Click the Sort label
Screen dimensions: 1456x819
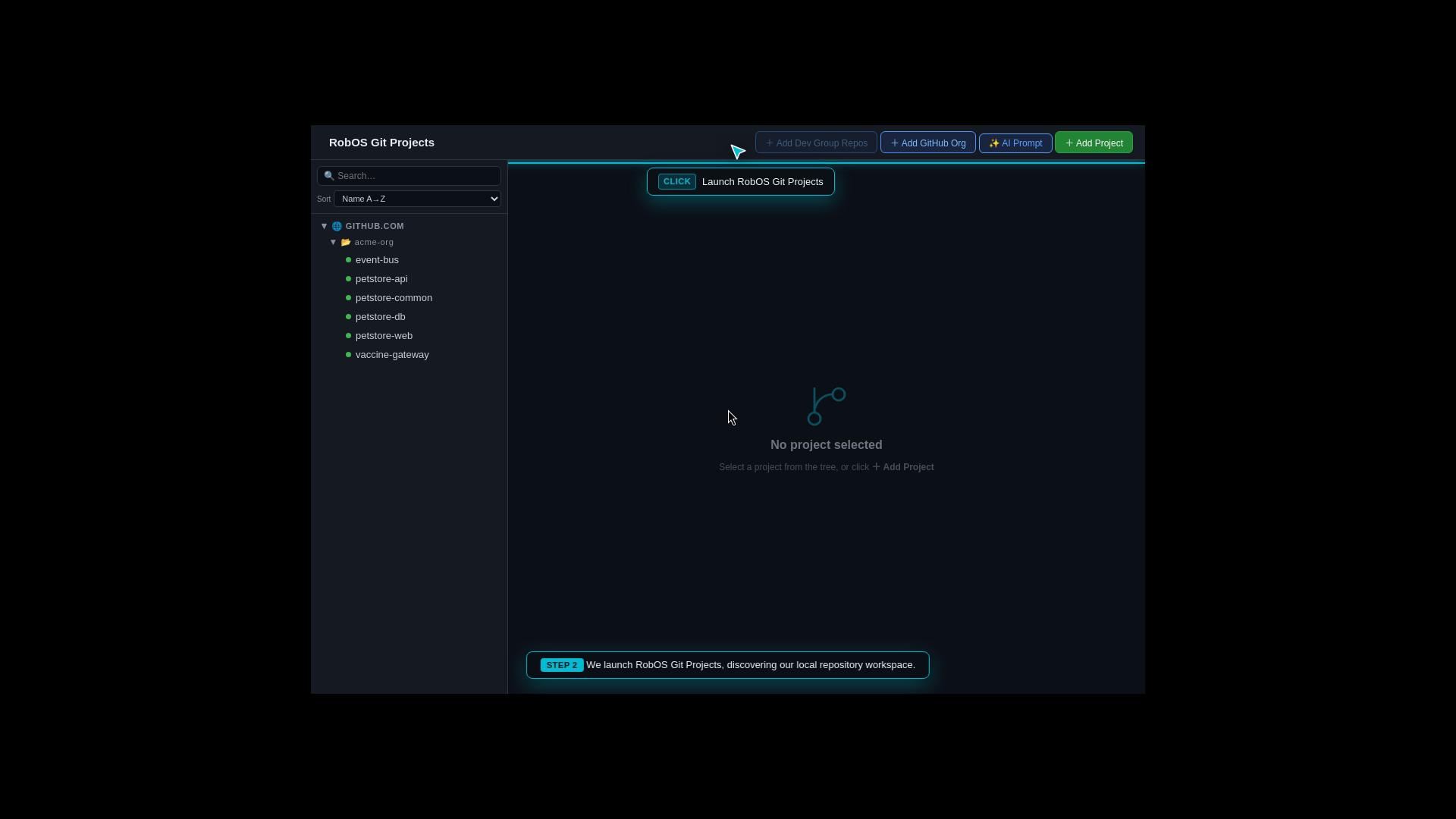click(324, 199)
